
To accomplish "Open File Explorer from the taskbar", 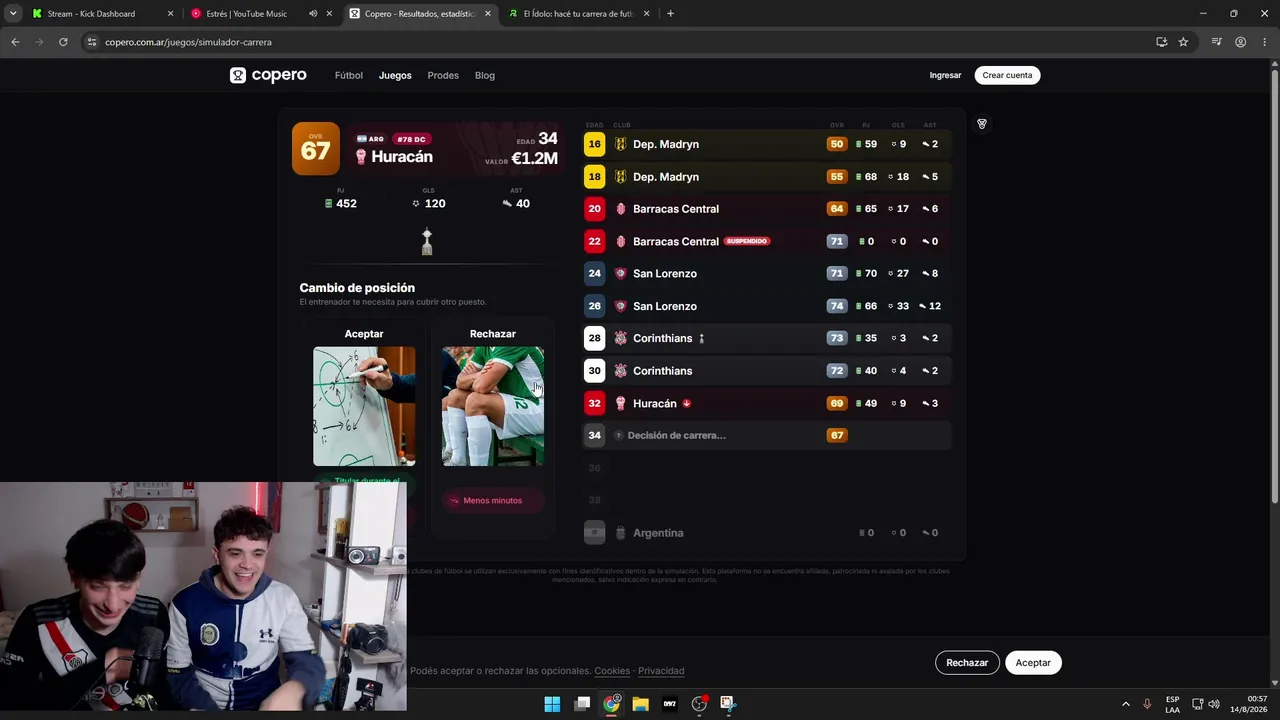I will [x=640, y=704].
